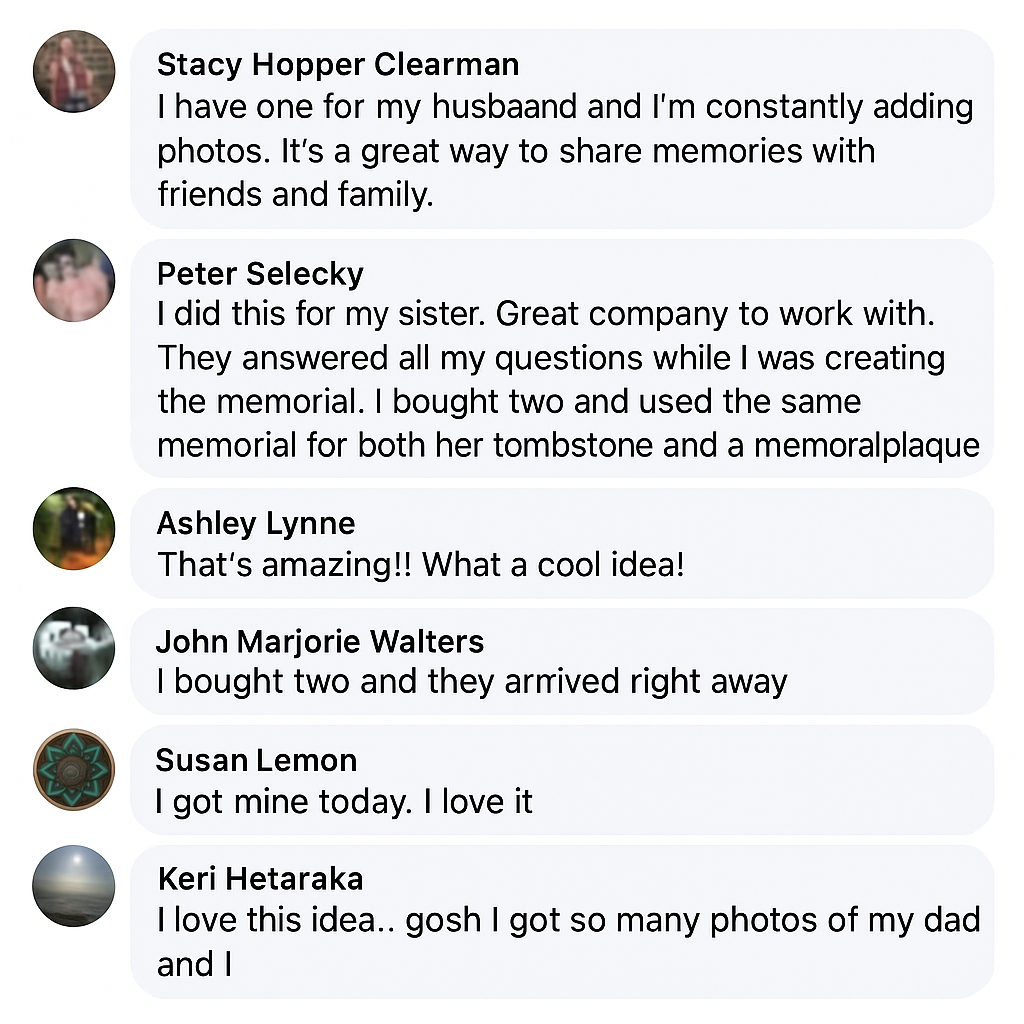Screen dimensions: 1024x1024
Task: Visit Peter Selecky's profile via his name
Action: pyautogui.click(x=260, y=274)
